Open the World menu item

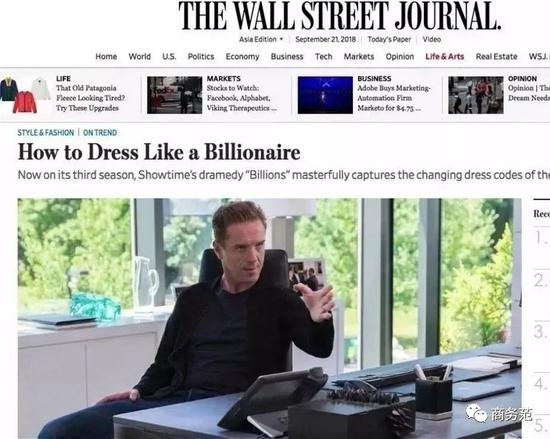(140, 56)
